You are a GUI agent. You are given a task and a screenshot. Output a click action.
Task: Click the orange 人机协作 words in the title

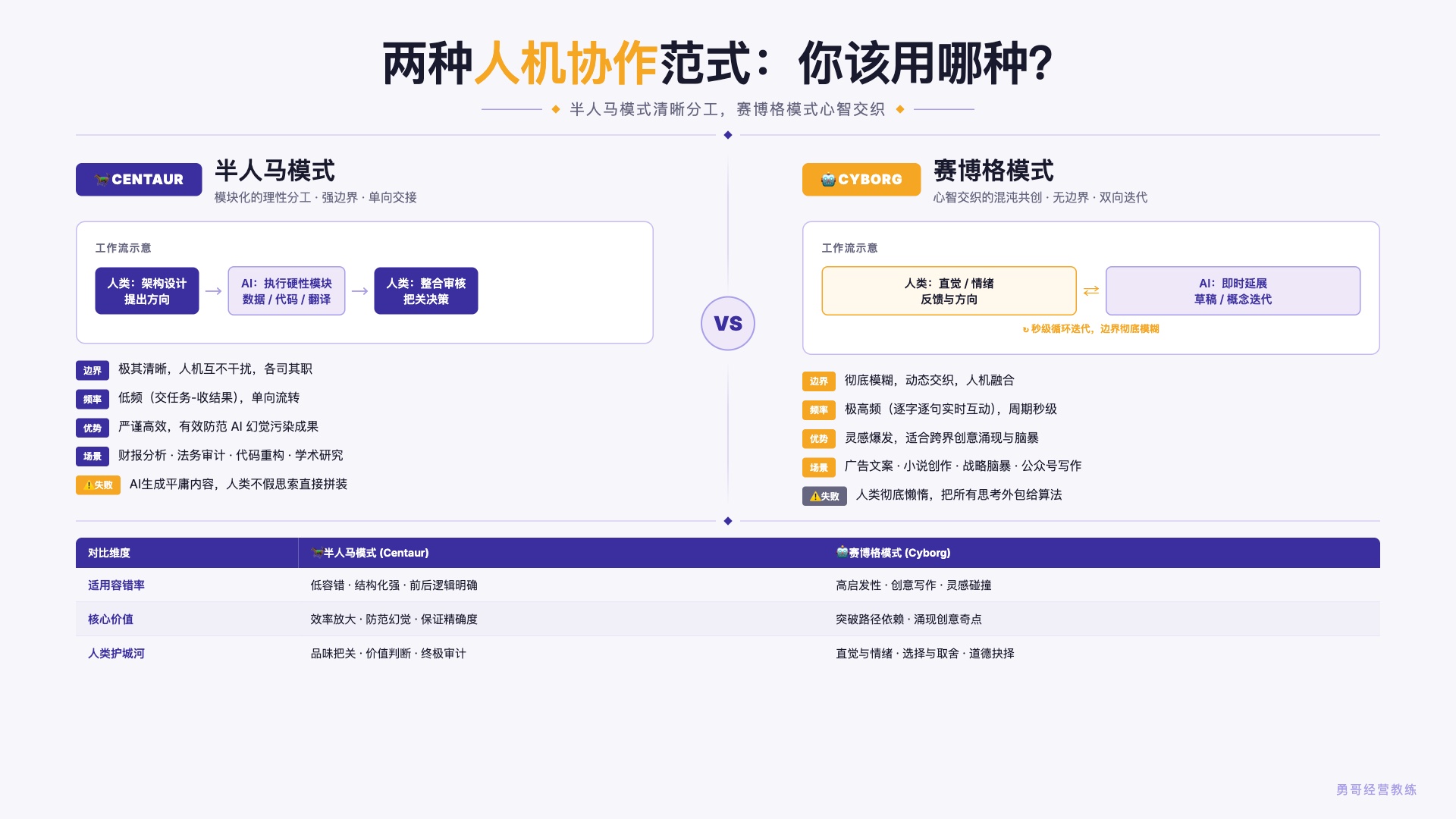tap(566, 63)
